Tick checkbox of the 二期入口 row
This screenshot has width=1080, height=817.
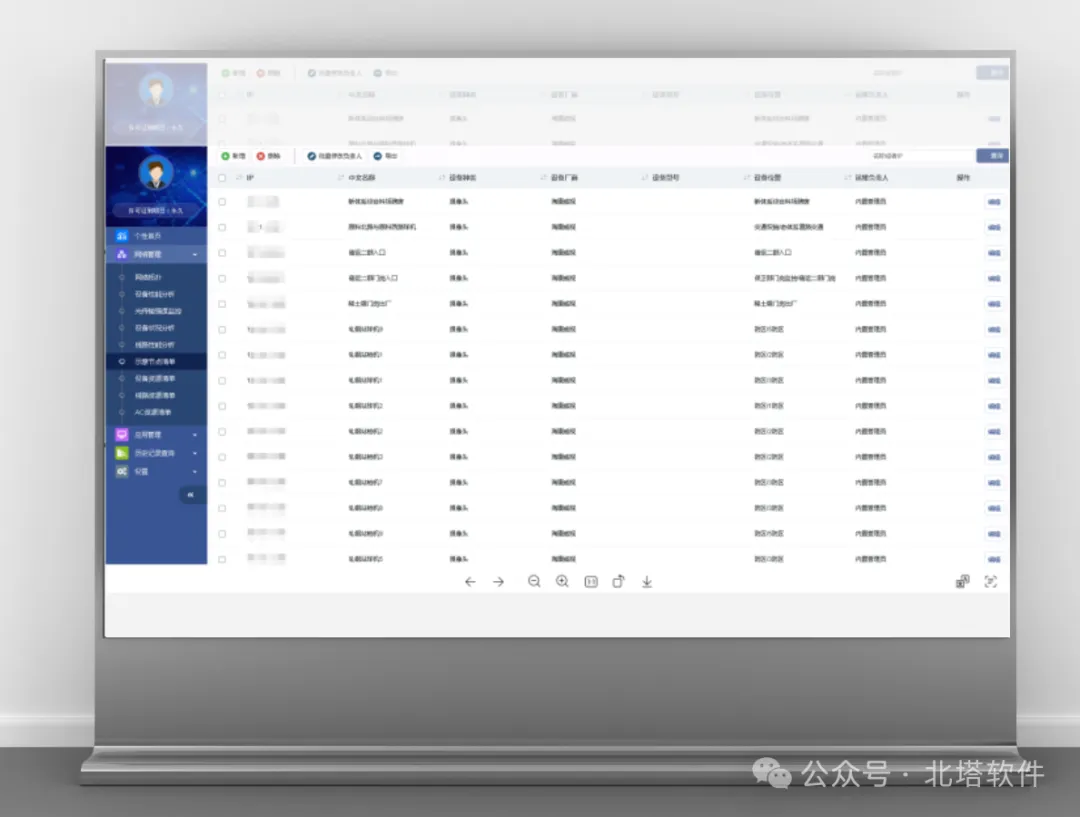point(222,253)
